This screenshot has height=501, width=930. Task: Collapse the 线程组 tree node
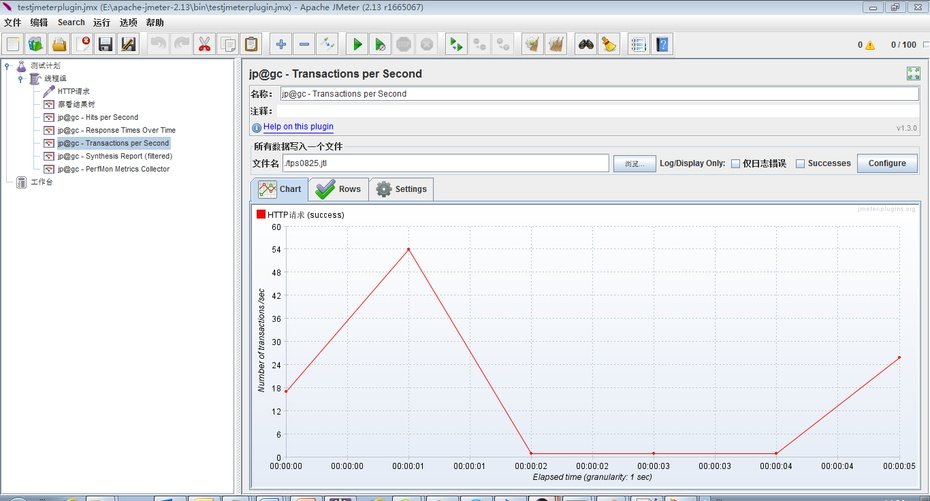[x=20, y=78]
